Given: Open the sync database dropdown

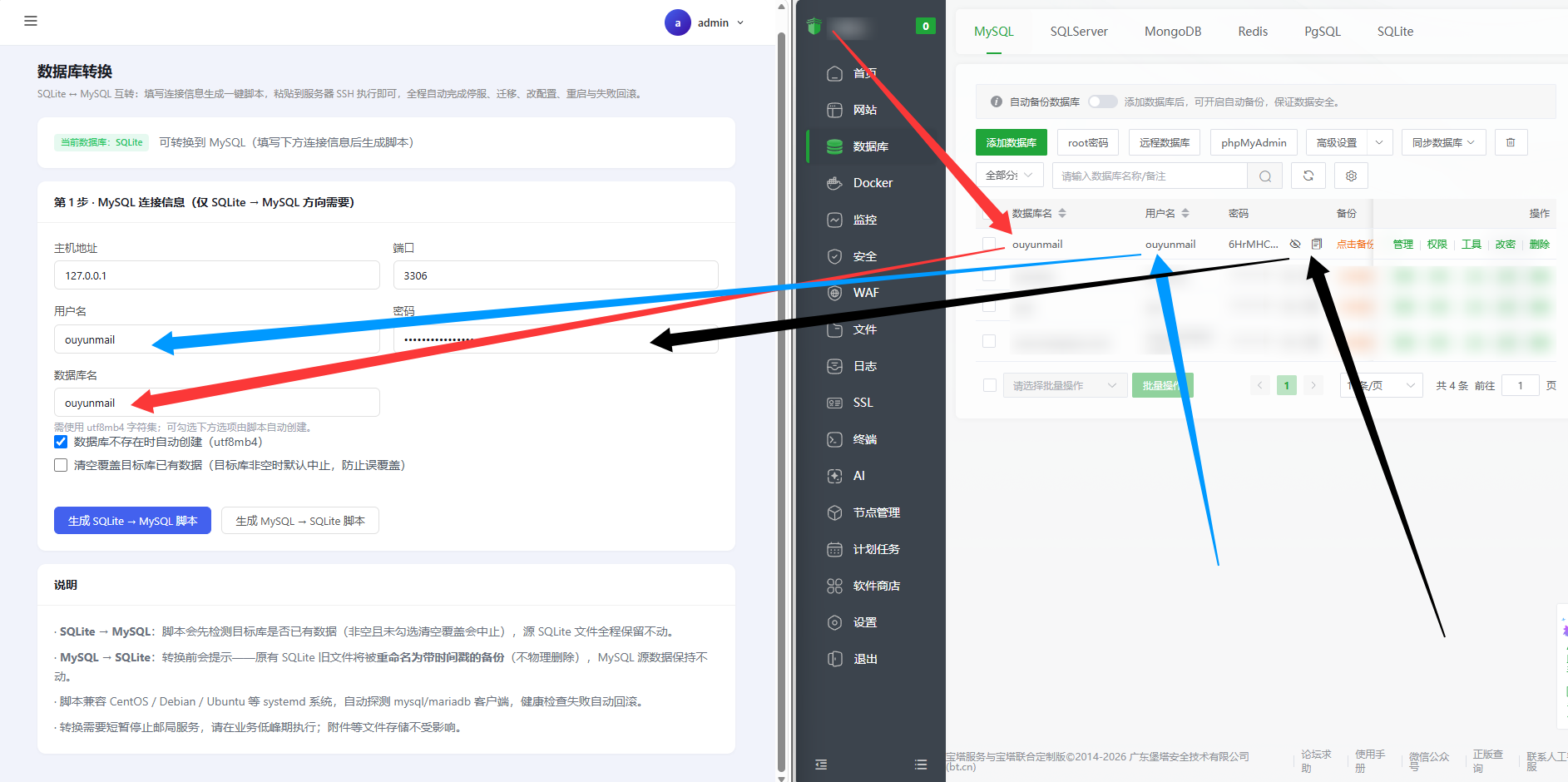Looking at the screenshot, I should (x=1442, y=142).
